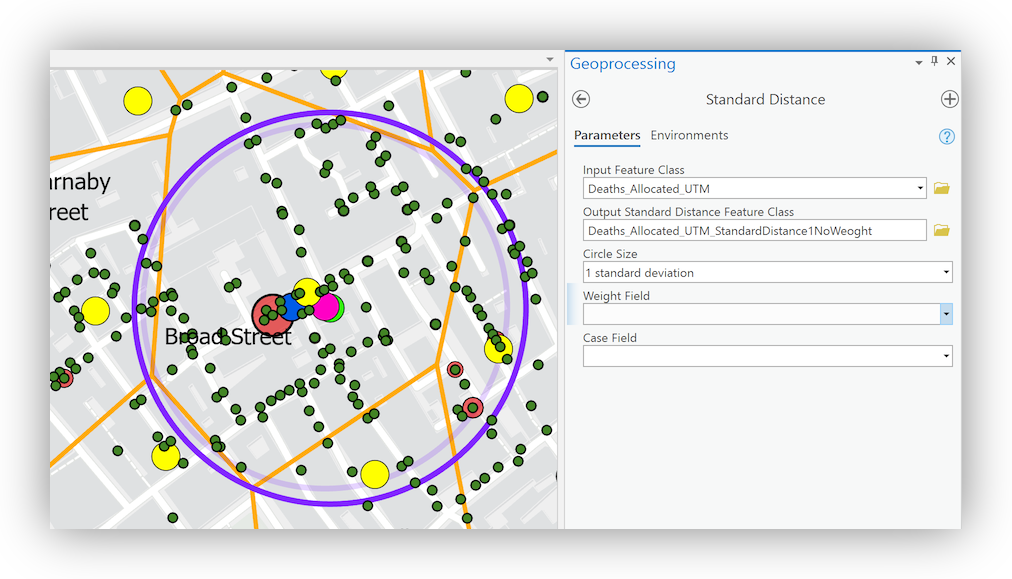This screenshot has height=579, width=1012.
Task: Open the map view tab list dropdown arrow
Action: pyautogui.click(x=550, y=59)
